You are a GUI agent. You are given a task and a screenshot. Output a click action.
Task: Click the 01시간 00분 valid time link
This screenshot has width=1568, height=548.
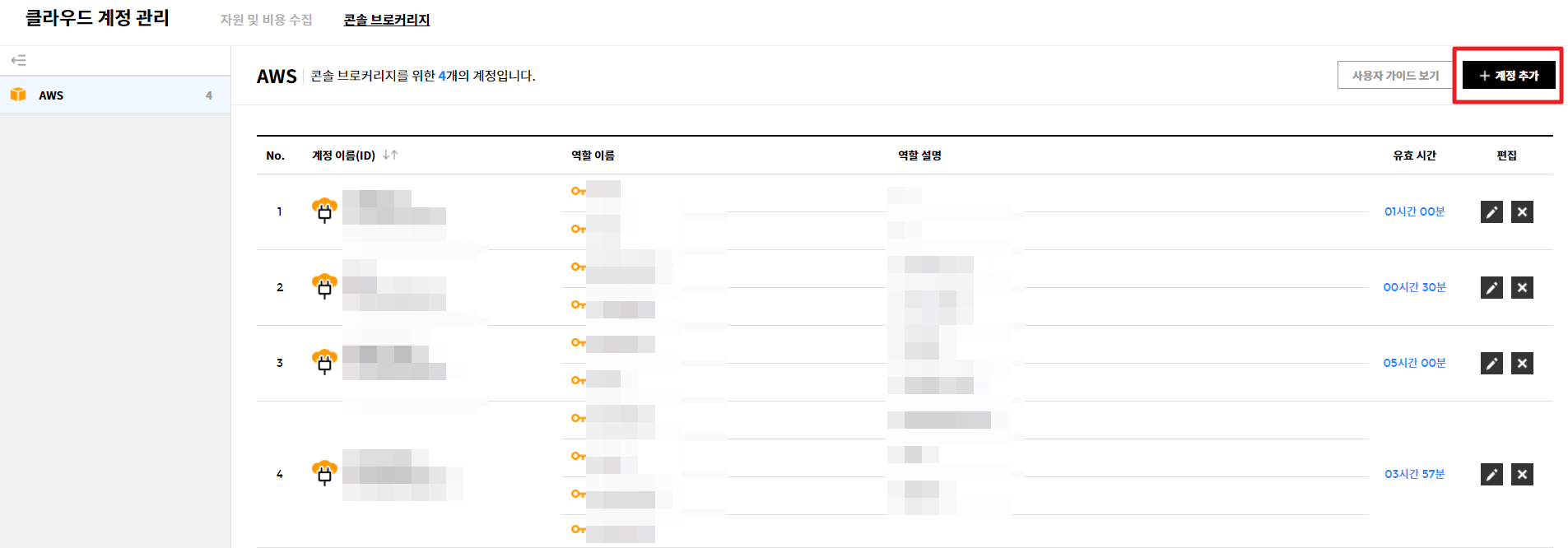[1414, 211]
